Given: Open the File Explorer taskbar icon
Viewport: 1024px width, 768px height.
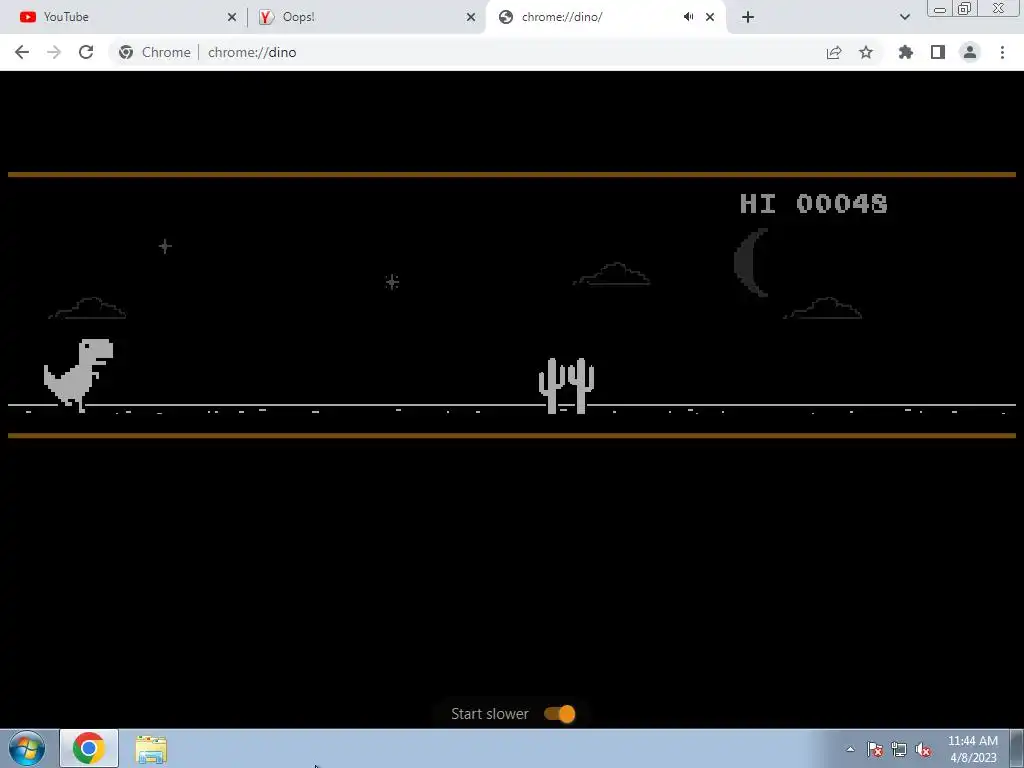Looking at the screenshot, I should [x=151, y=749].
